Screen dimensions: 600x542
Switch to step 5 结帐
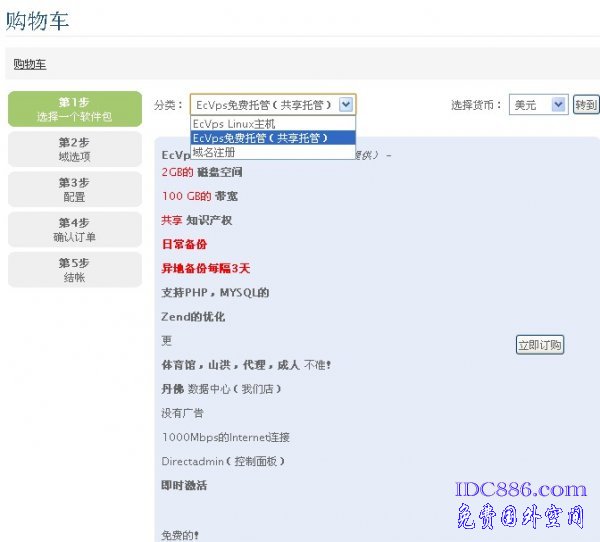pos(74,269)
